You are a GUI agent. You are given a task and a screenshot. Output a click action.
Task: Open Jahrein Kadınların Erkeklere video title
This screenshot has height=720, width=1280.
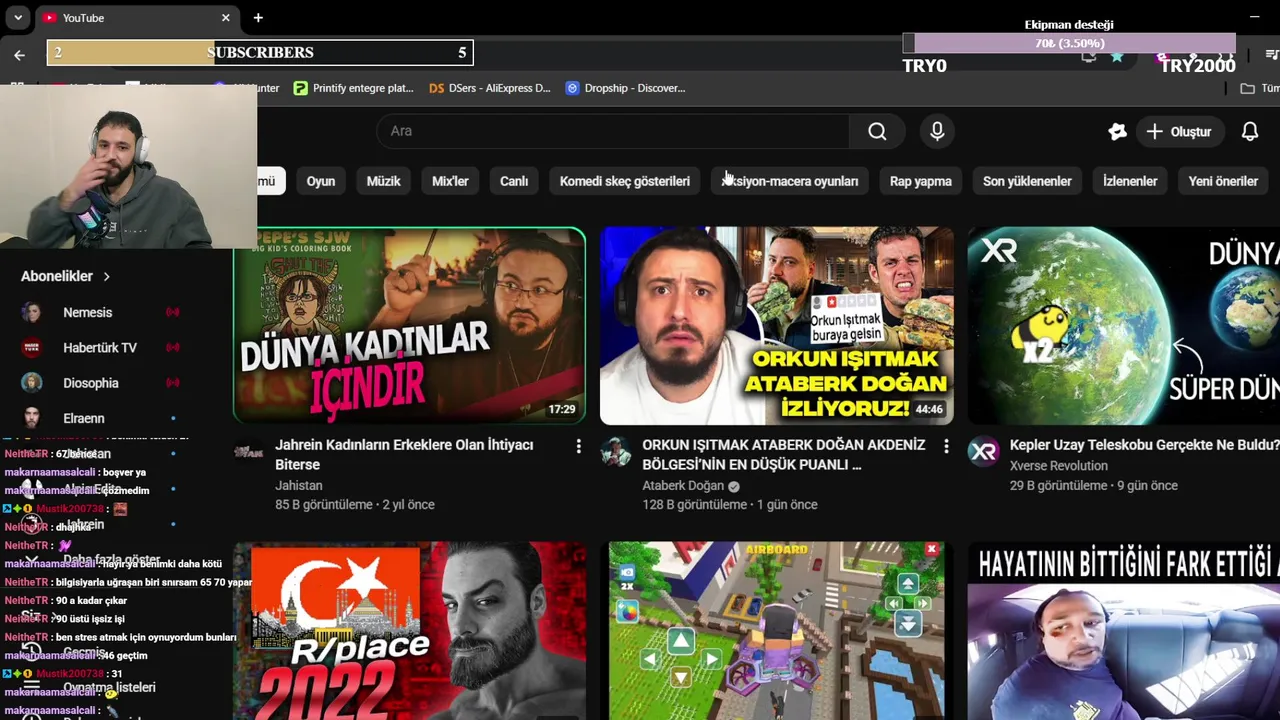404,455
